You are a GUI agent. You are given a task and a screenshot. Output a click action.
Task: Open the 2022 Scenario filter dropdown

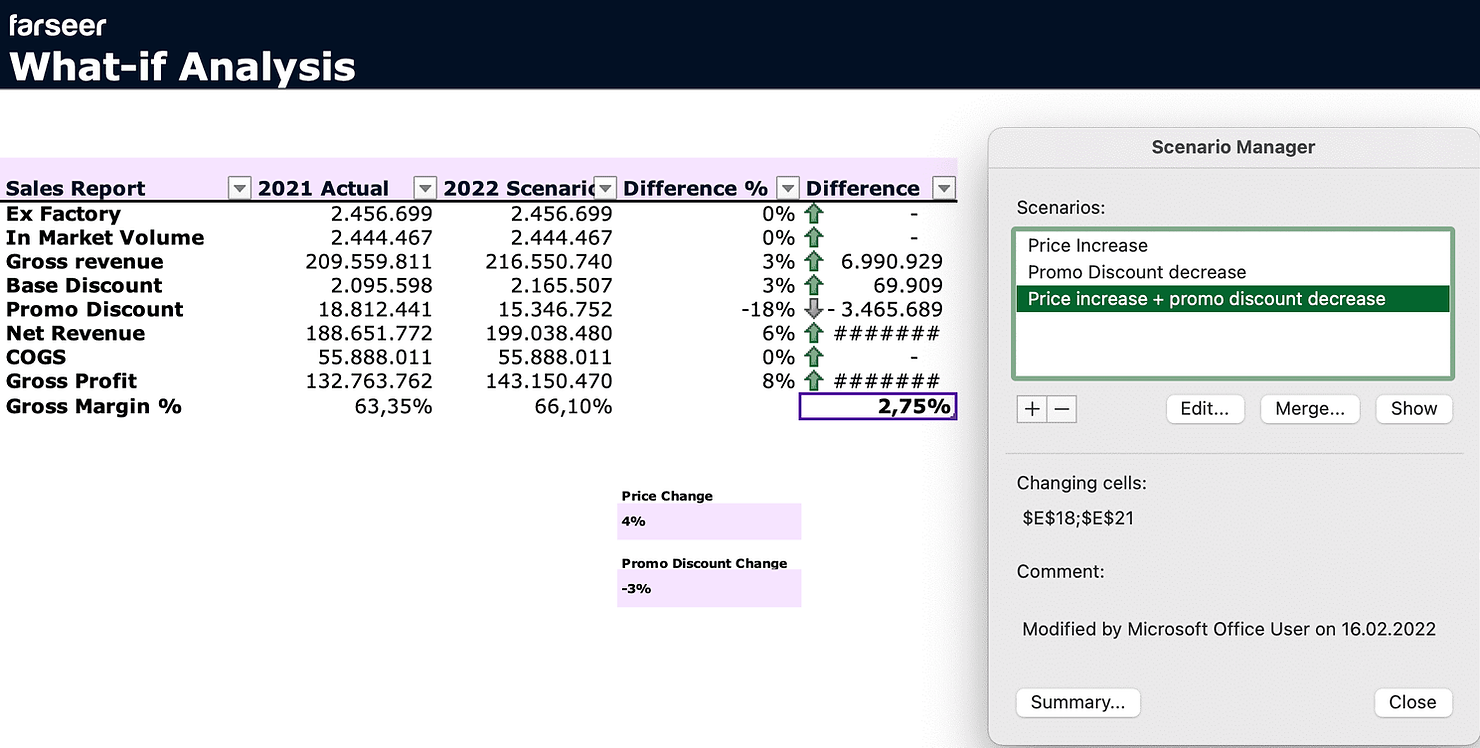tap(605, 187)
